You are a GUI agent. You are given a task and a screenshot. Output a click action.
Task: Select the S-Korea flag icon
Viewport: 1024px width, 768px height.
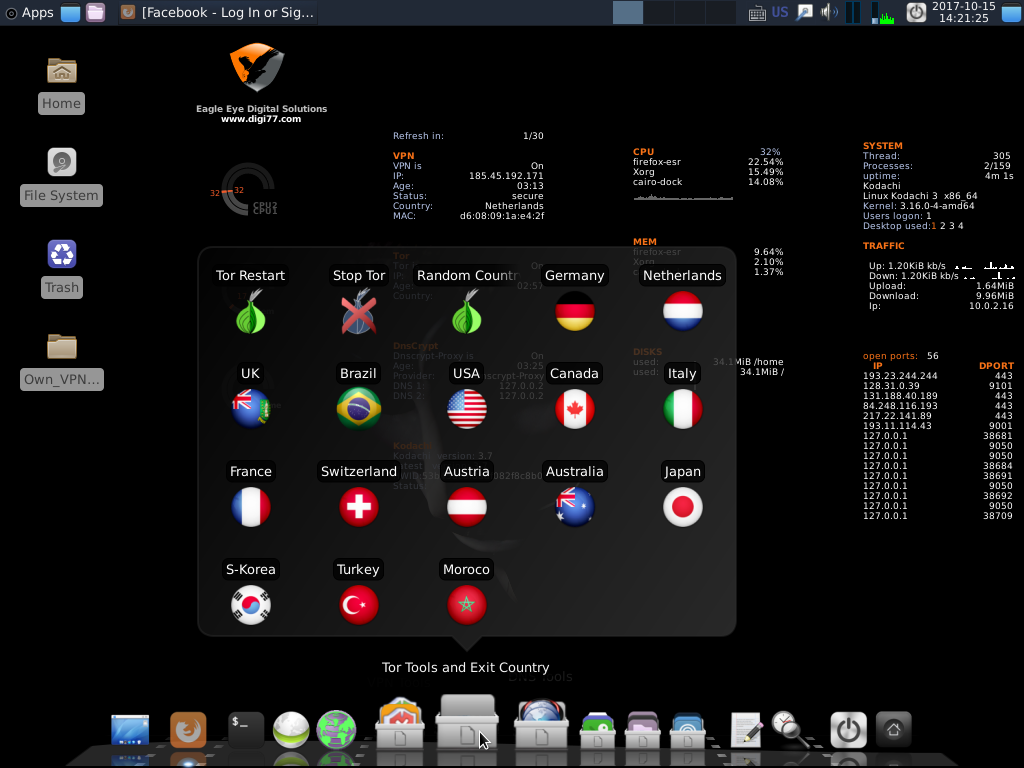[x=251, y=605]
